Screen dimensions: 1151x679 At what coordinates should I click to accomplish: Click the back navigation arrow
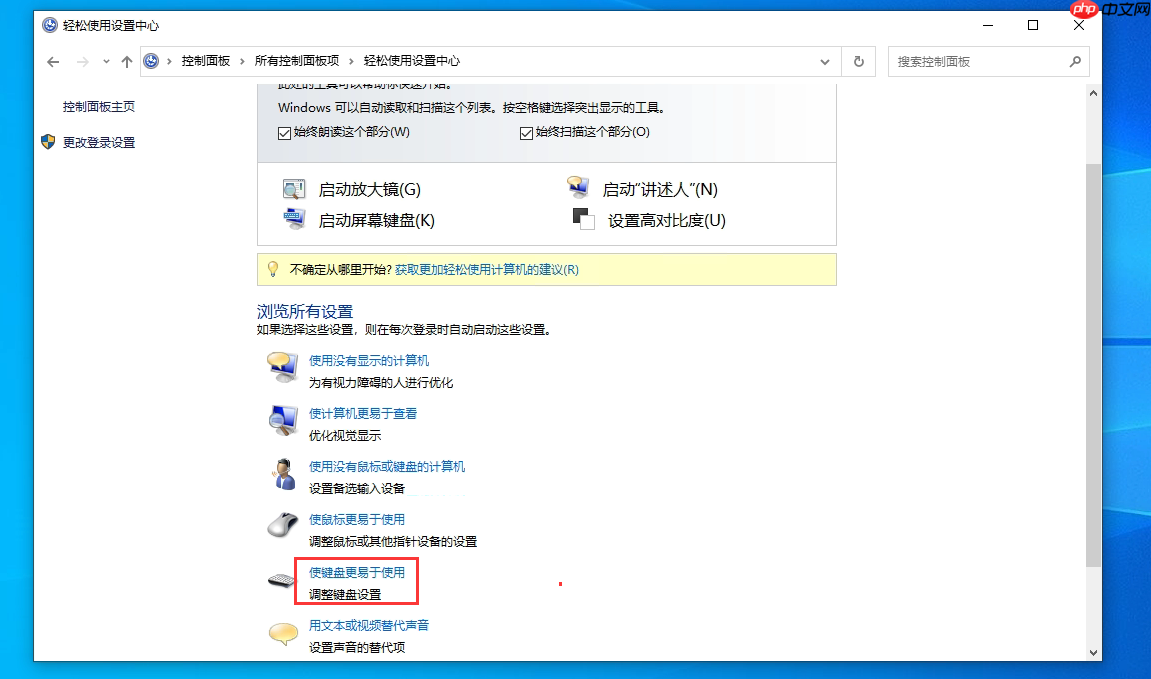click(x=53, y=61)
